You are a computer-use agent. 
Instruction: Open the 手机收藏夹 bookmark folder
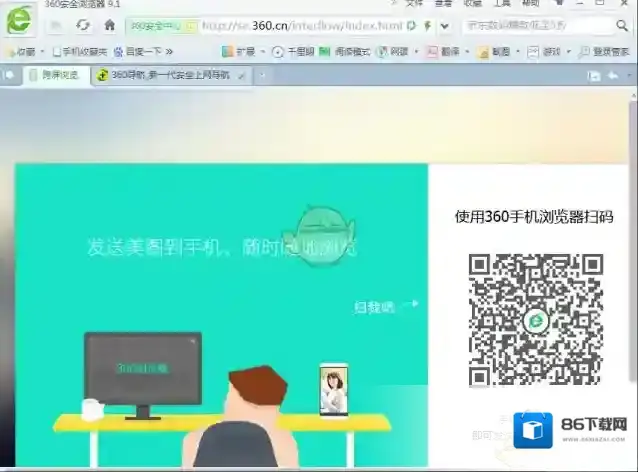tap(80, 52)
